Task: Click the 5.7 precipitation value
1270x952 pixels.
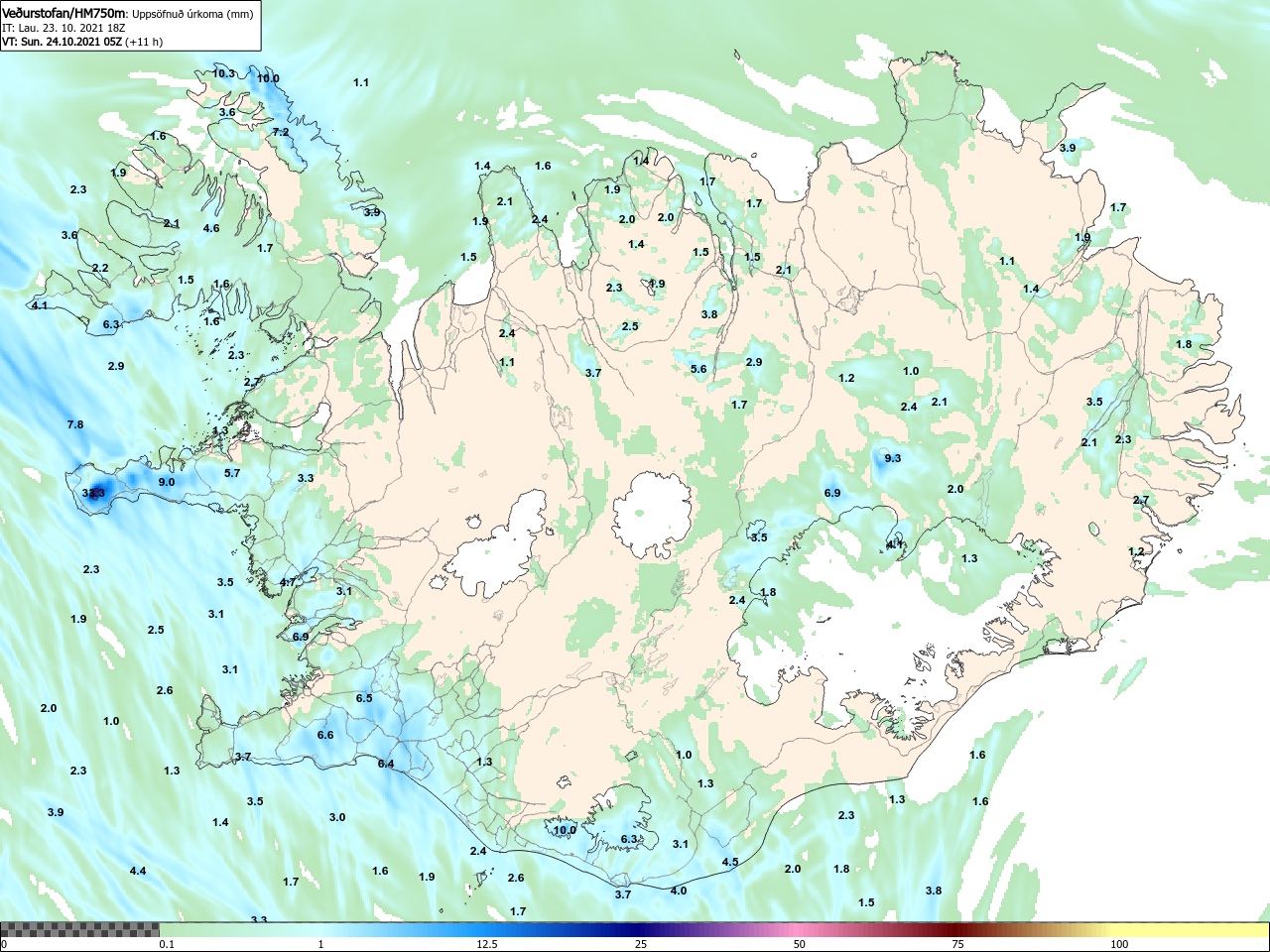Action: click(232, 473)
